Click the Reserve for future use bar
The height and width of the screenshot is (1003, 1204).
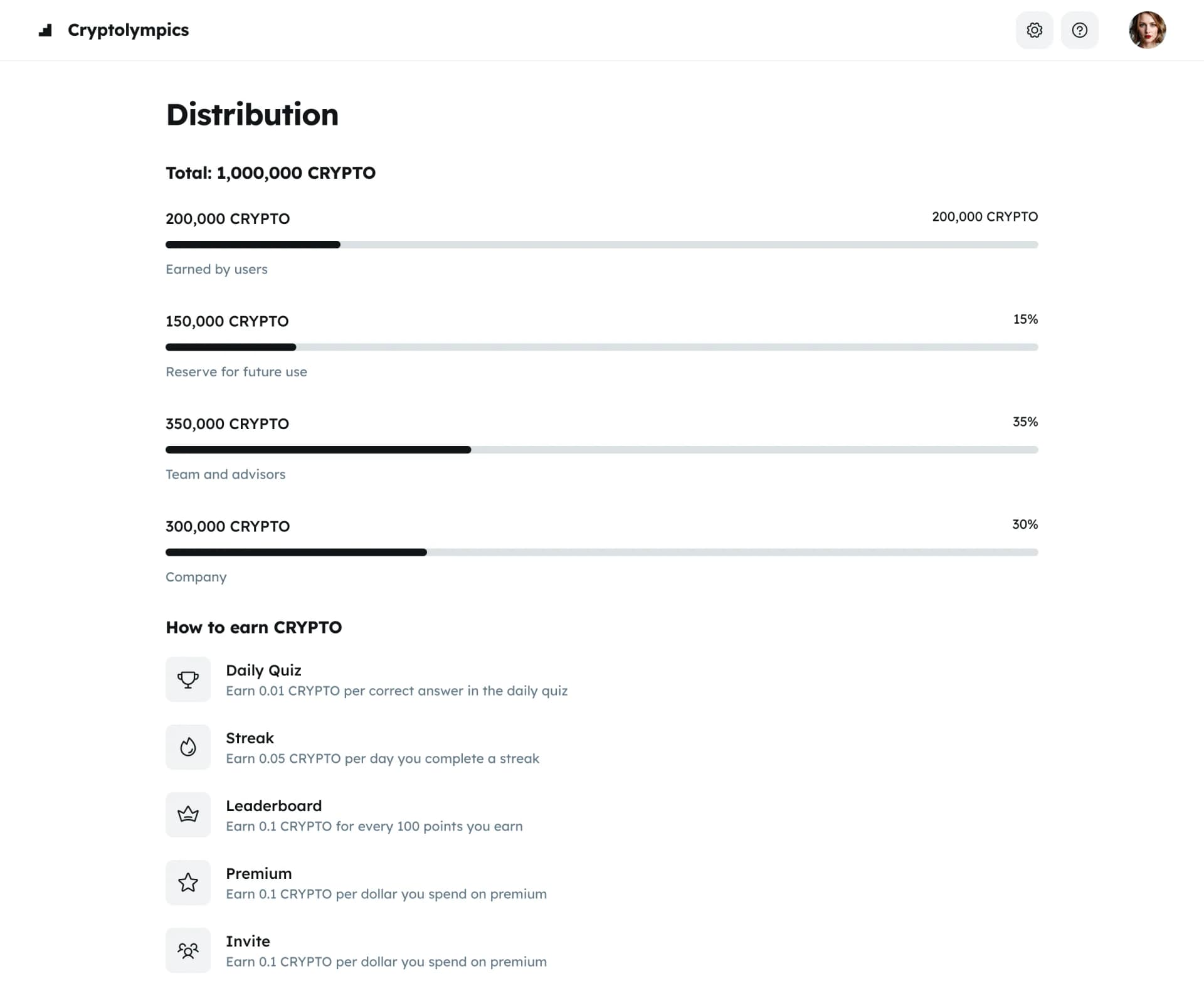coord(601,347)
